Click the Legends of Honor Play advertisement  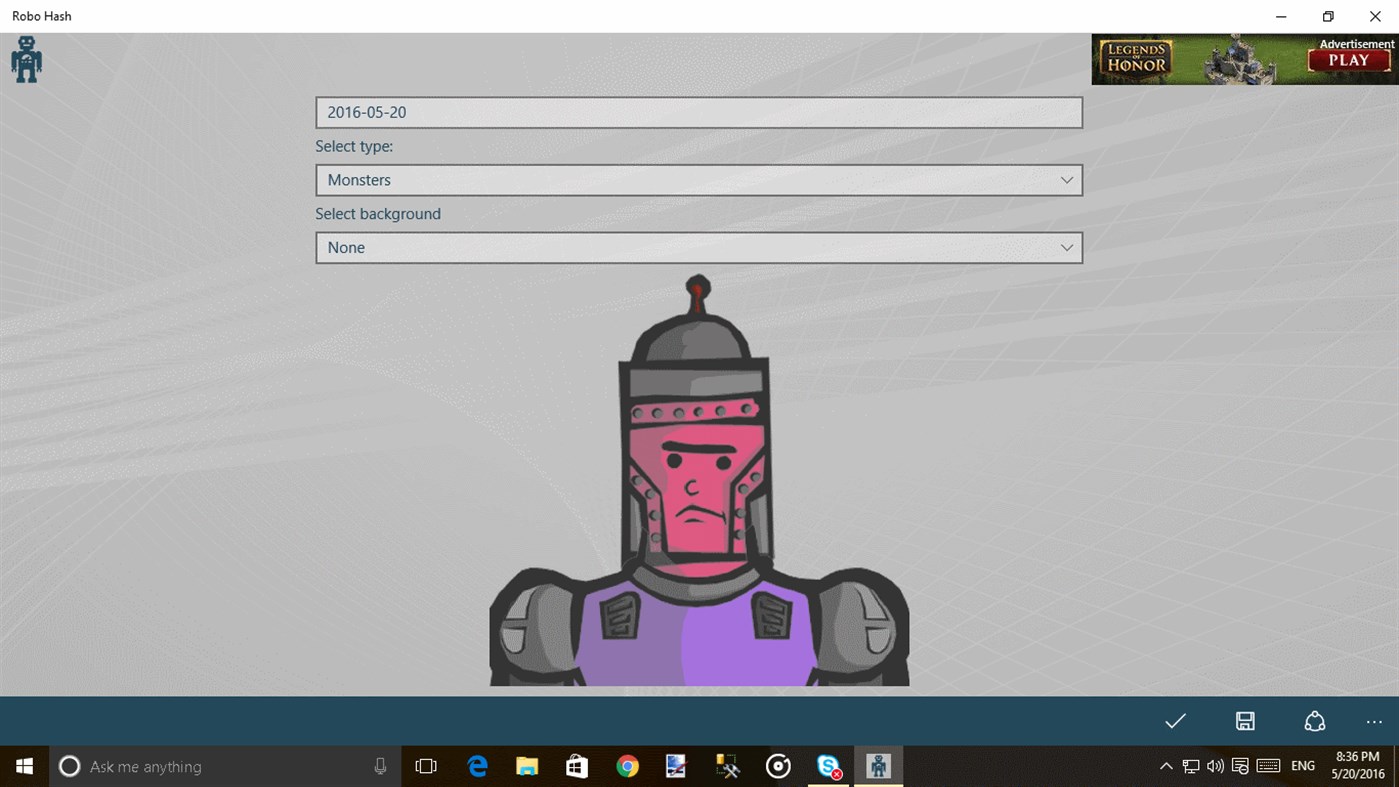[1244, 59]
